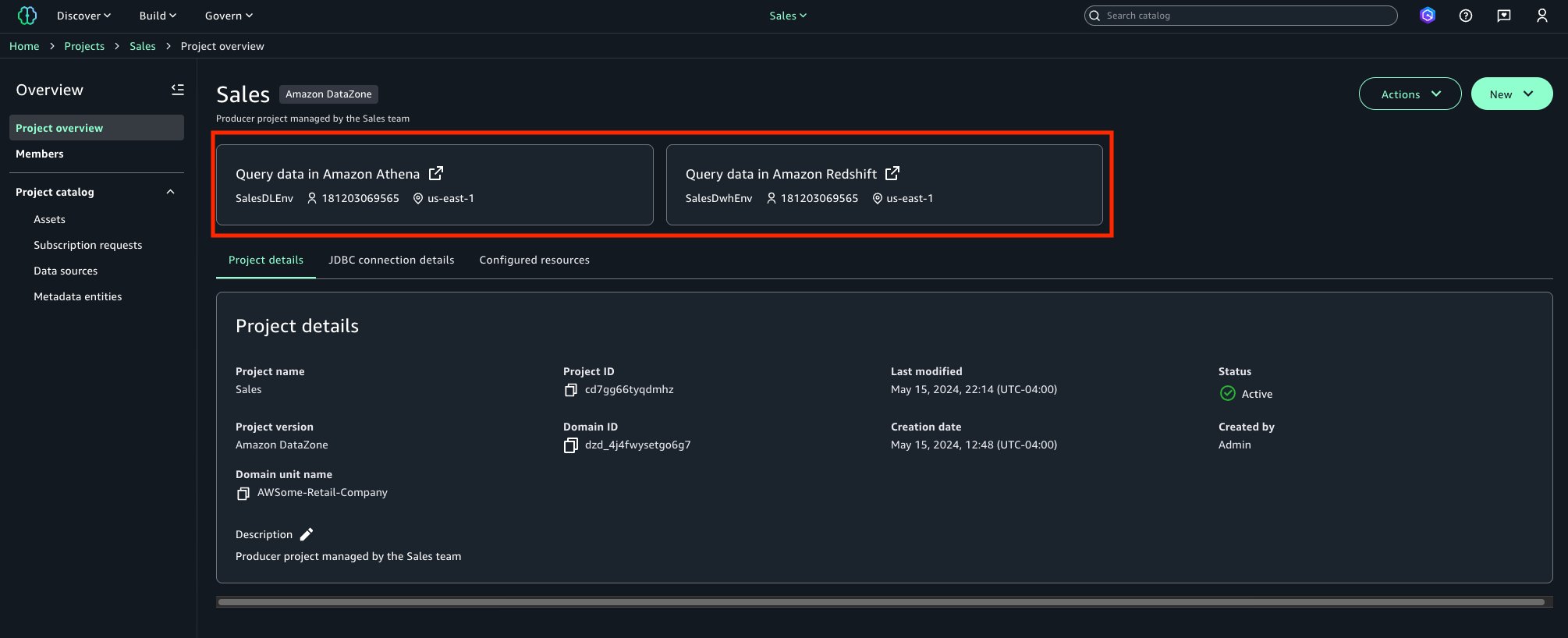Click Creation date May 15, 2024, 12:48
1568x638 pixels.
coord(974,445)
